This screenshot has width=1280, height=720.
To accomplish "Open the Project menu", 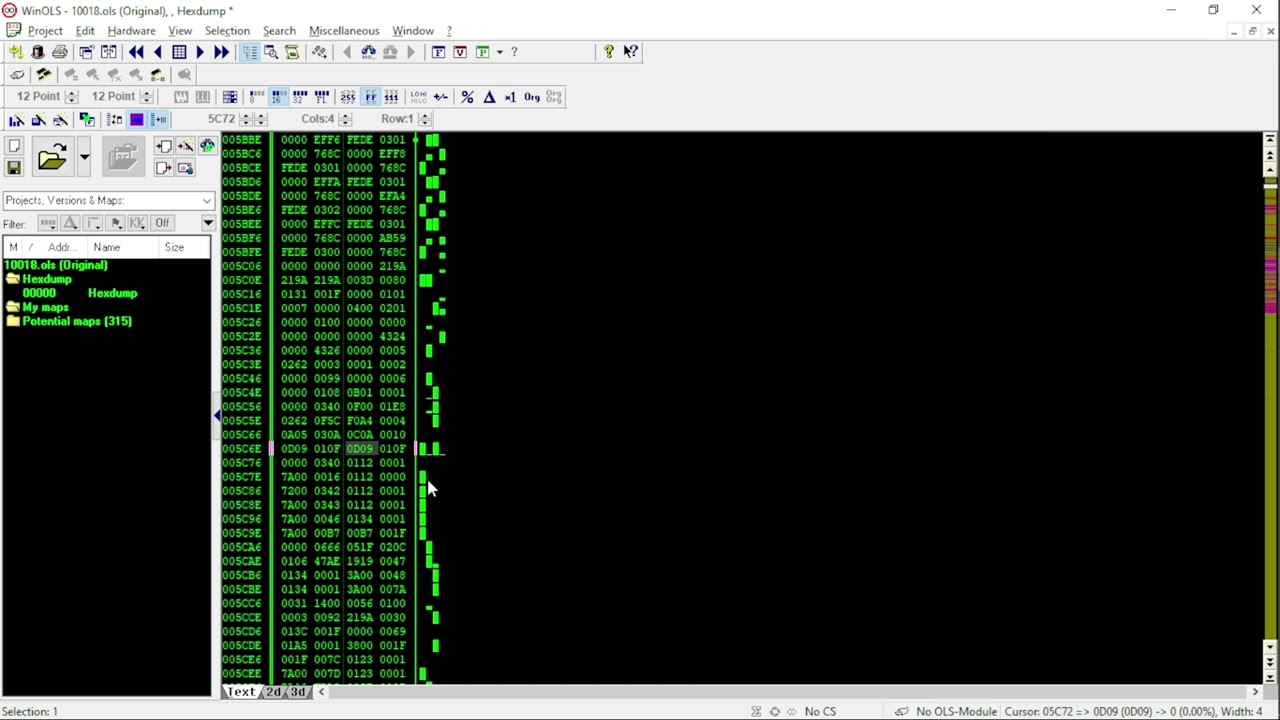I will (x=45, y=31).
